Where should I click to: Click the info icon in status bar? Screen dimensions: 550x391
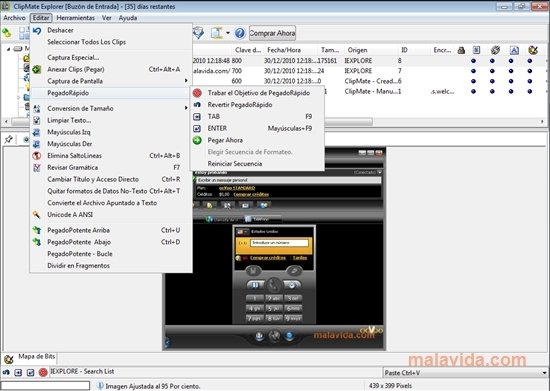[100, 386]
